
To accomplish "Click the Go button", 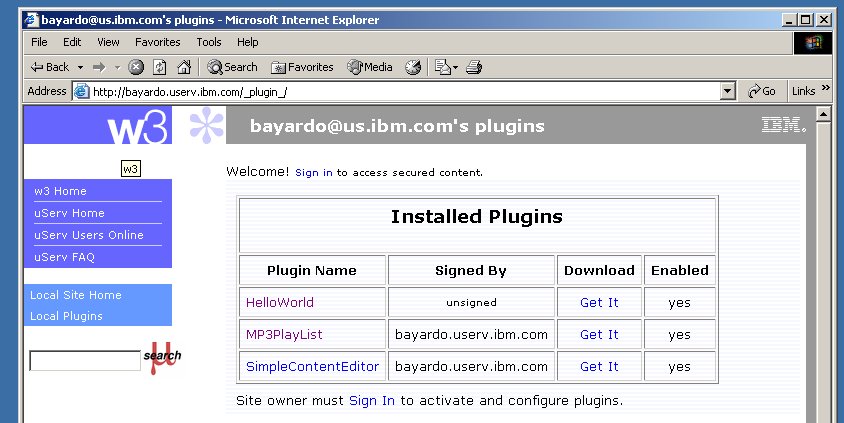I will tap(762, 91).
